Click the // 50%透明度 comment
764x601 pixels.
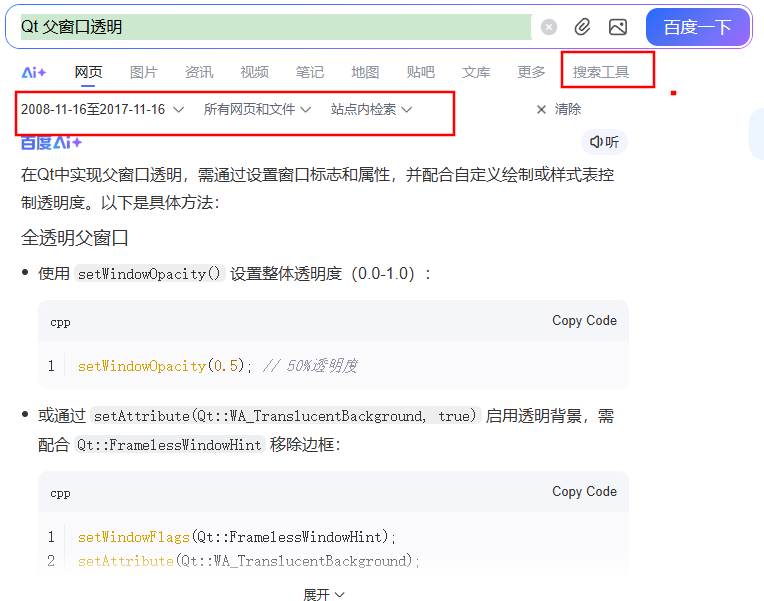pos(310,366)
